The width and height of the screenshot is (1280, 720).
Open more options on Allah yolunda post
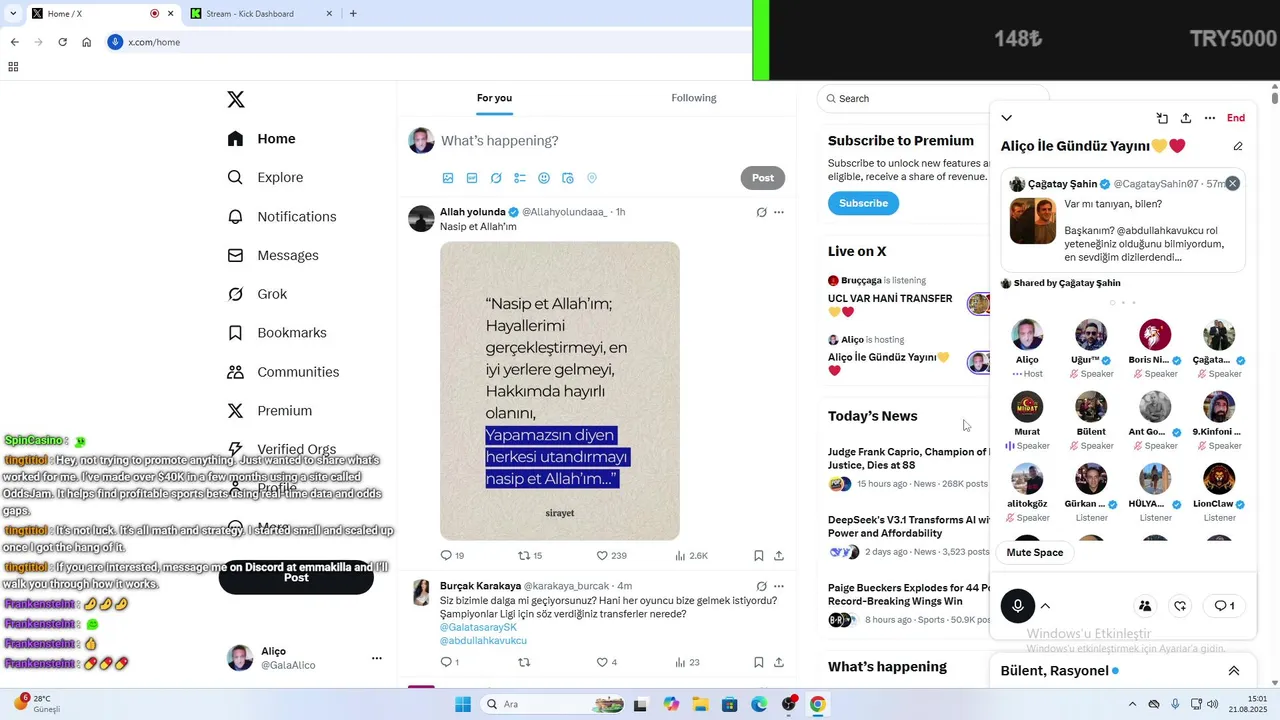click(779, 212)
